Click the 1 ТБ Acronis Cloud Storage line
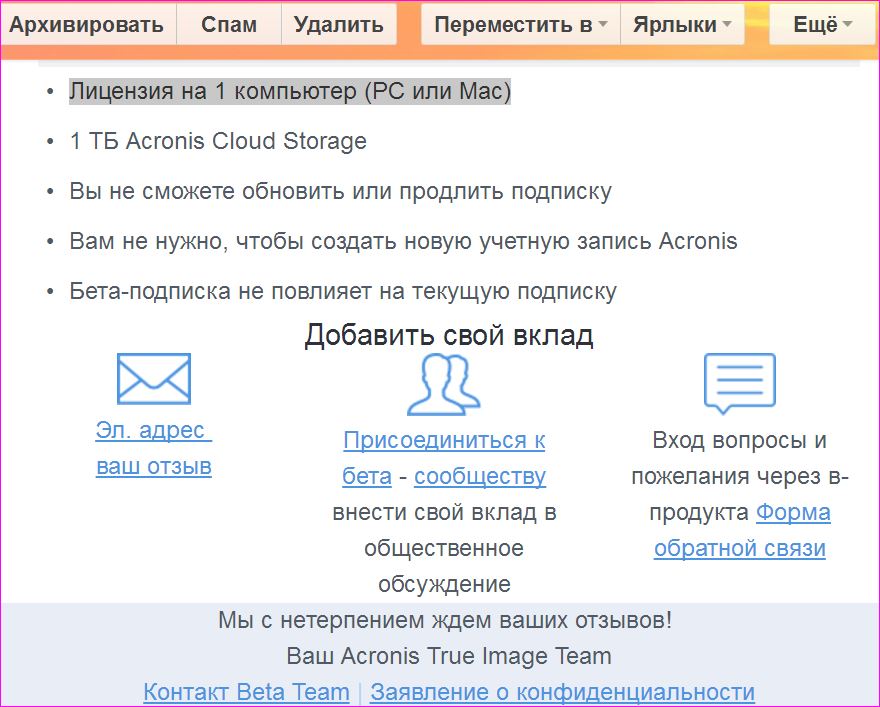Image resolution: width=880 pixels, height=707 pixels. click(x=218, y=142)
